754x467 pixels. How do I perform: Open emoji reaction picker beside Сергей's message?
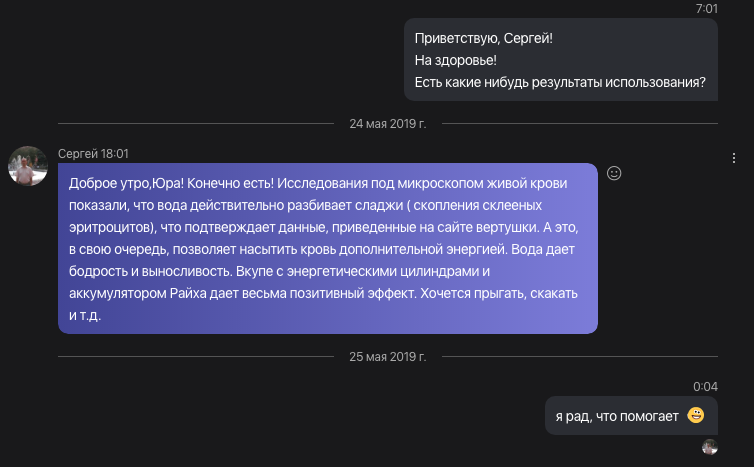click(614, 173)
